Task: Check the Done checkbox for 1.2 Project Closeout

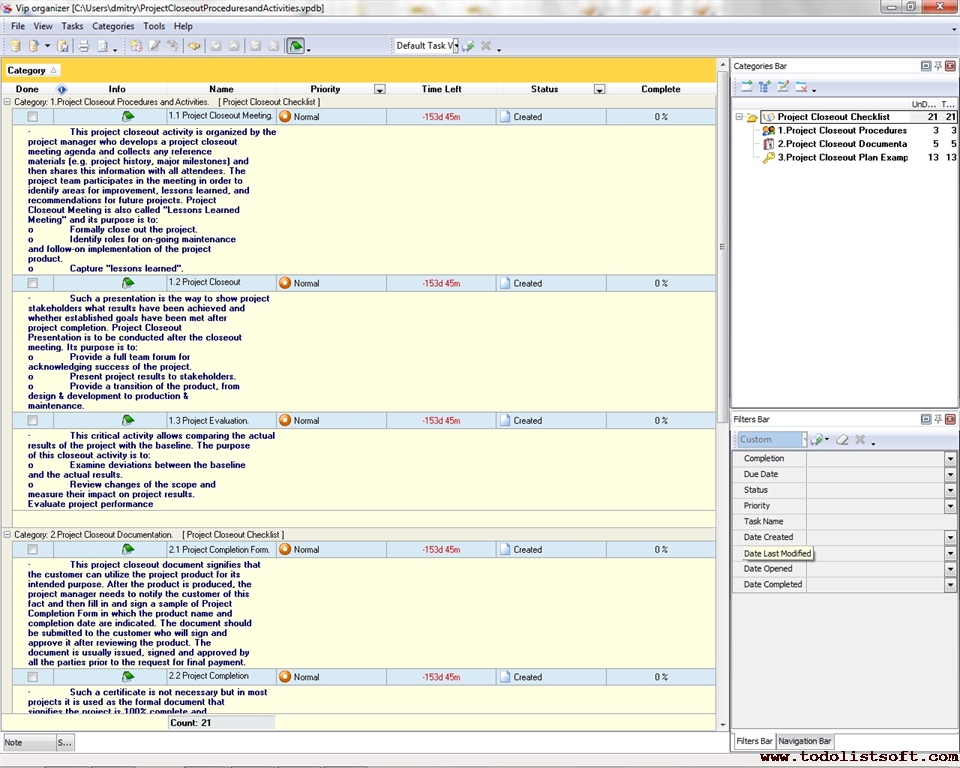Action: pos(32,283)
